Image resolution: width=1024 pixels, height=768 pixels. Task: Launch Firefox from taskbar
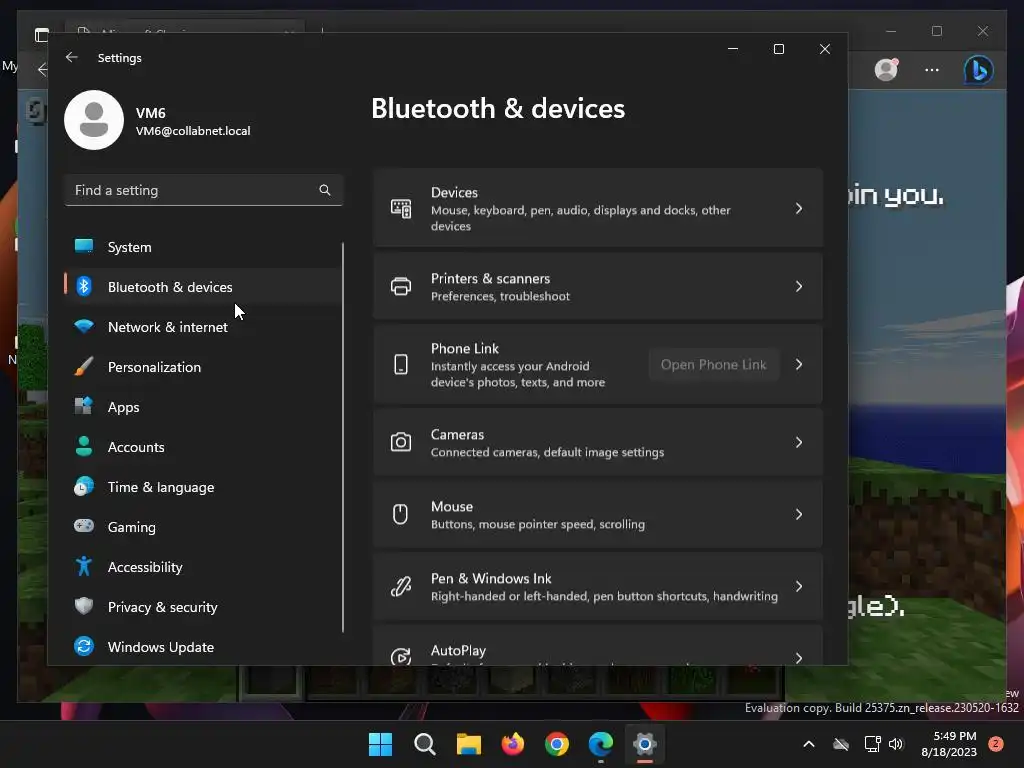point(513,744)
